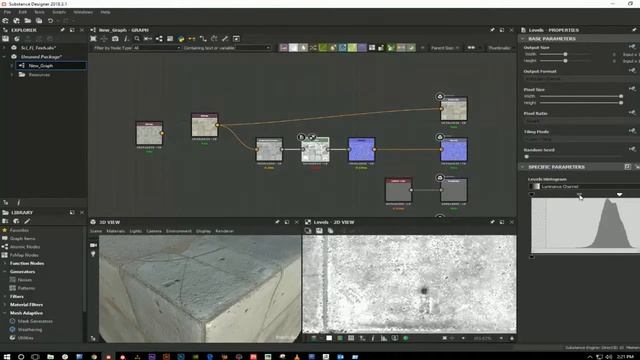
Task: Collapse the SPECIFIC PARAMETERS section
Action: click(x=522, y=167)
